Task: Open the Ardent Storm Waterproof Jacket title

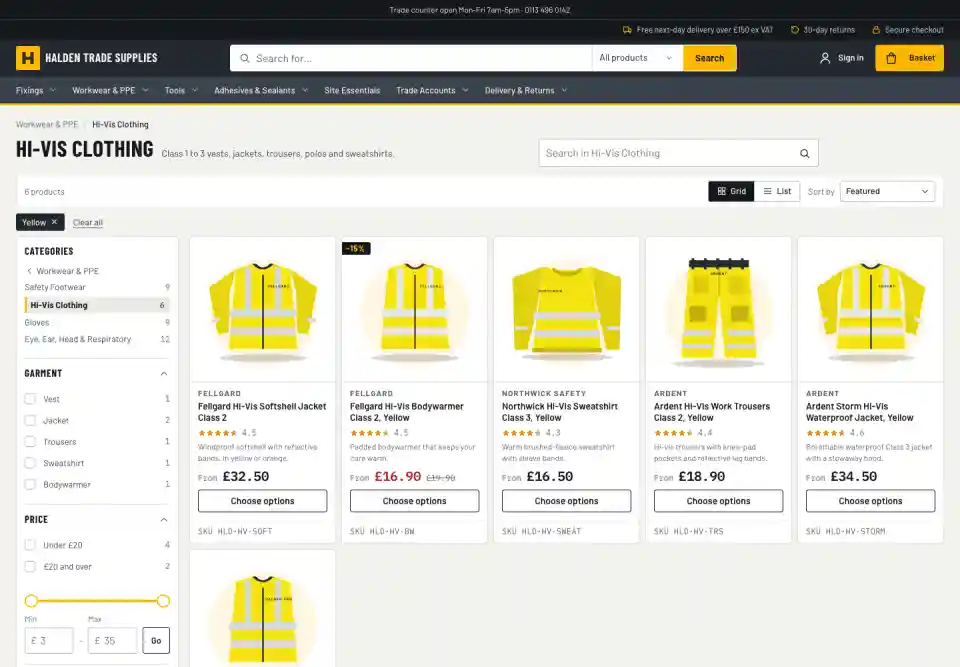Action: point(860,412)
